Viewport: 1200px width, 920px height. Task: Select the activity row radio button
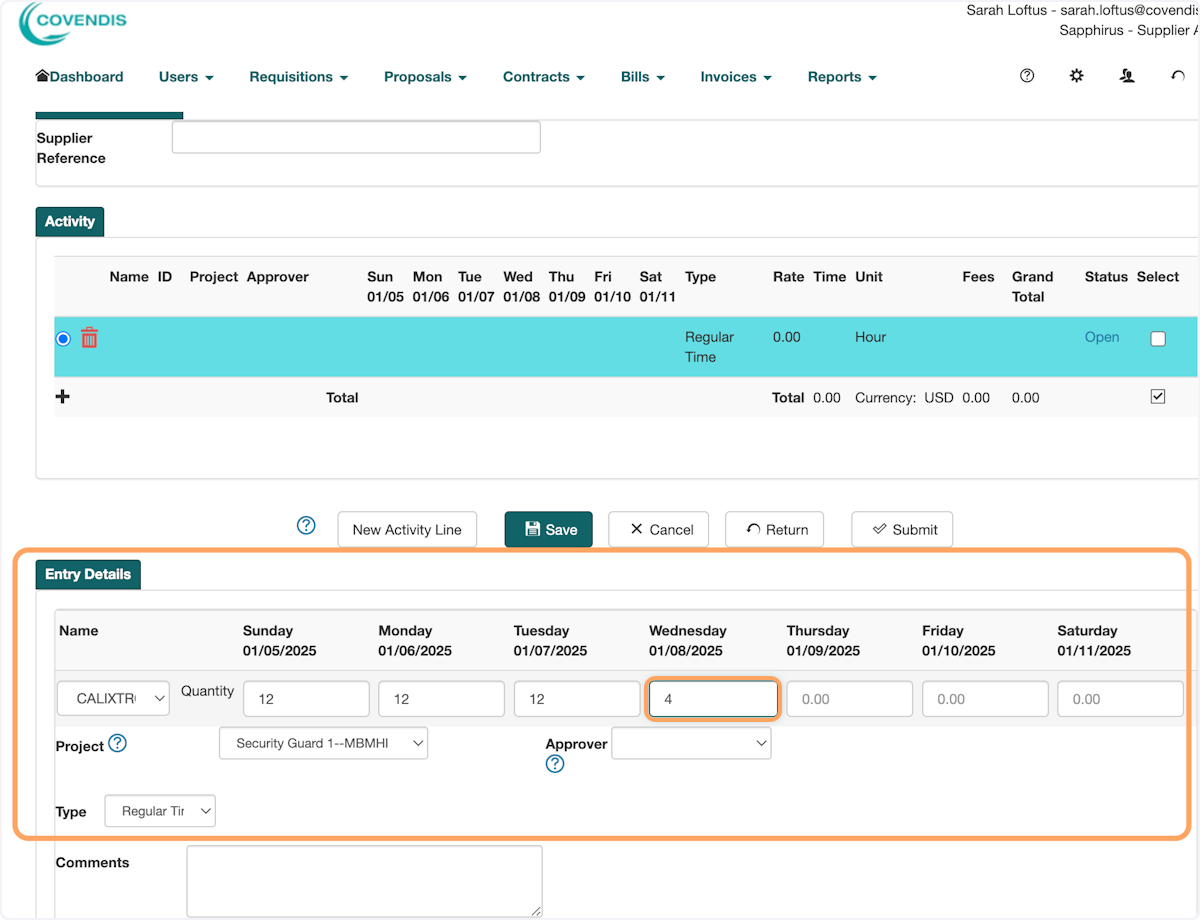(63, 339)
